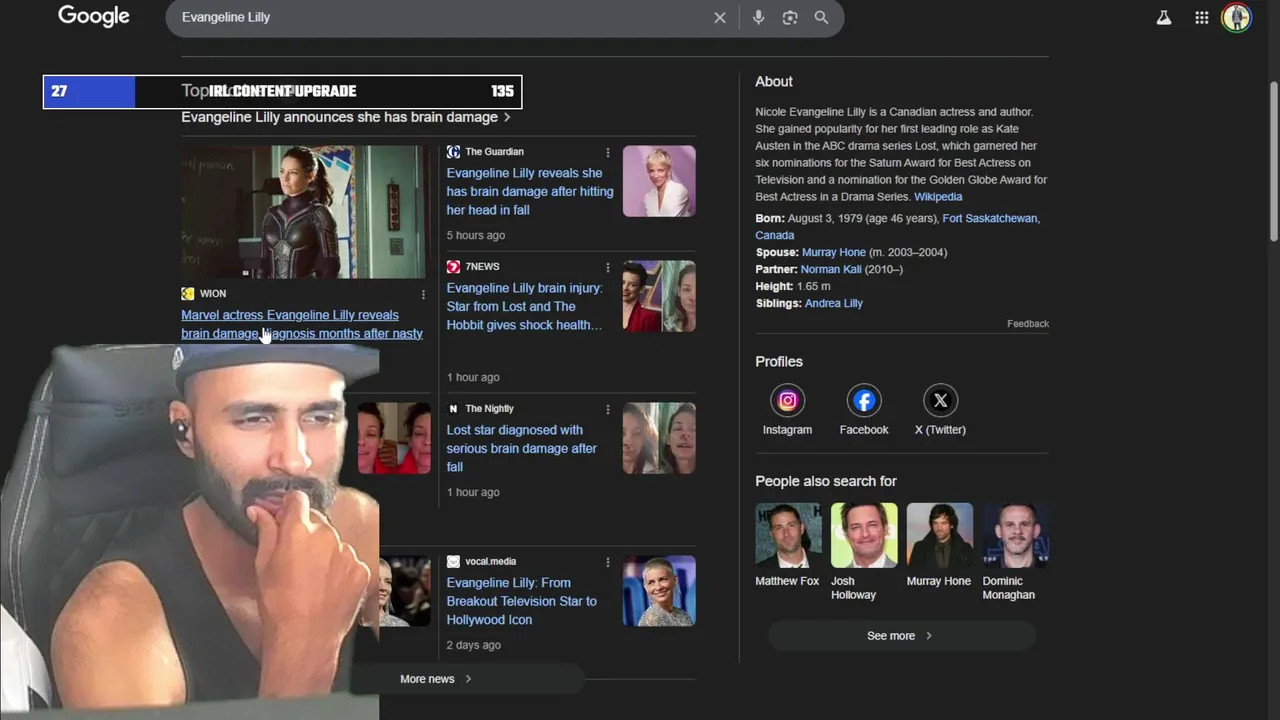Open Guardian headline about brain damage
The width and height of the screenshot is (1280, 720).
coord(530,191)
